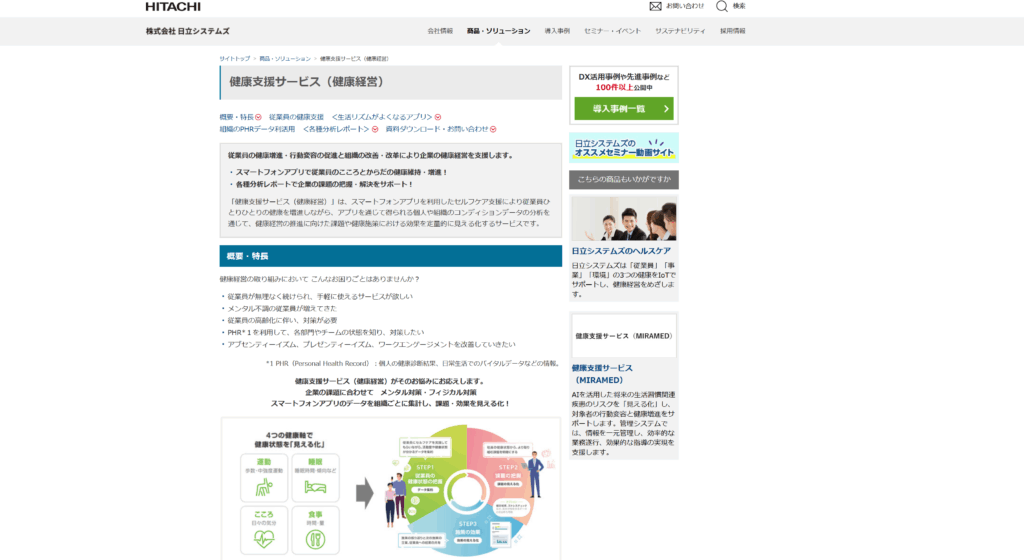This screenshot has width=1024, height=560.
Task: Open search via the magnifier icon
Action: [x=722, y=6]
